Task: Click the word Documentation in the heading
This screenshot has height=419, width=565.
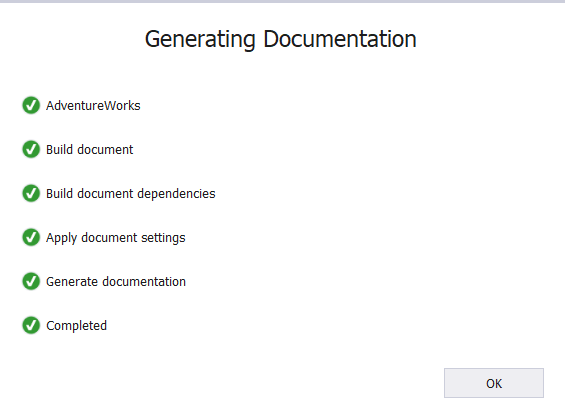Action: [340, 39]
